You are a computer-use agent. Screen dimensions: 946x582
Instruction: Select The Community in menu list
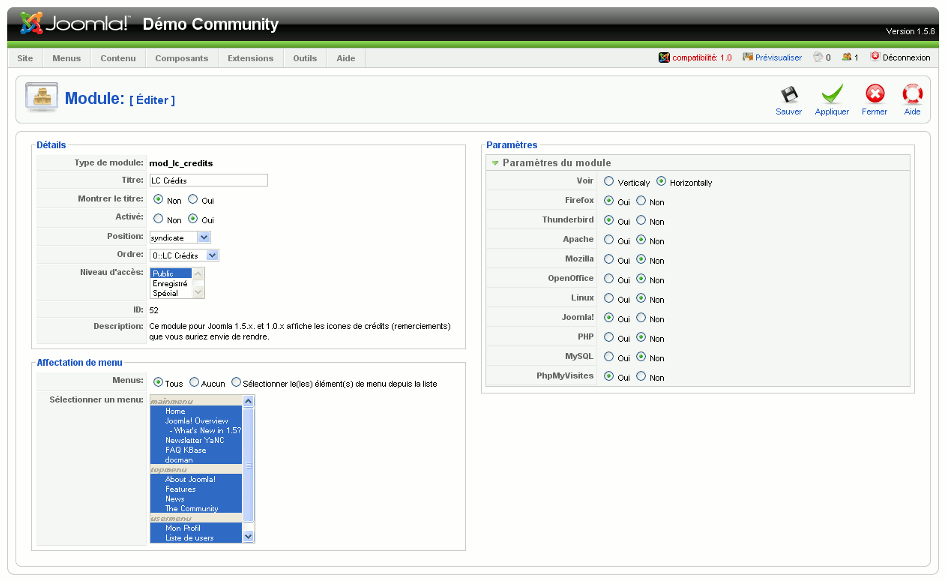(196, 508)
